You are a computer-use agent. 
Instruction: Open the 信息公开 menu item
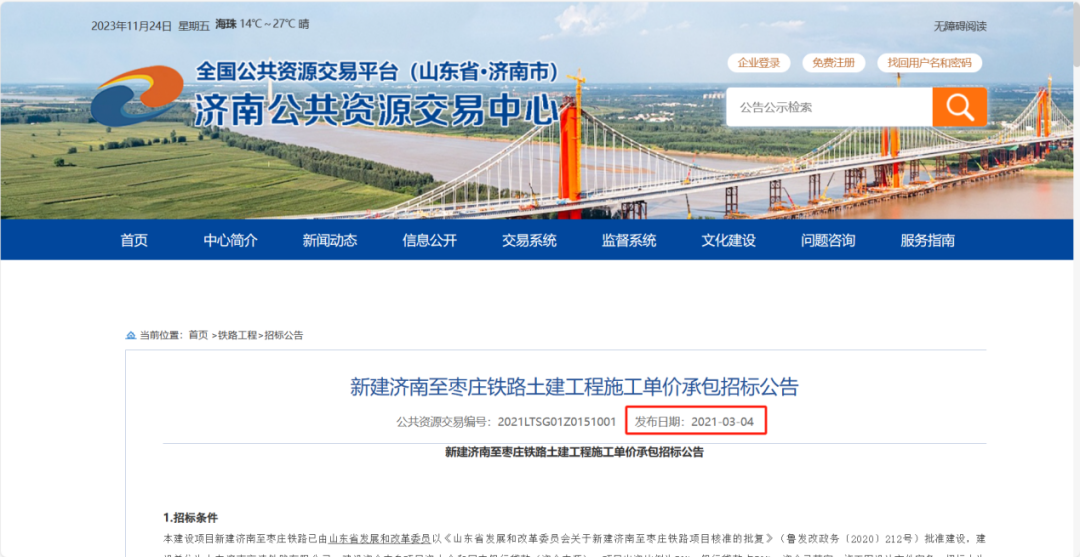tap(430, 240)
